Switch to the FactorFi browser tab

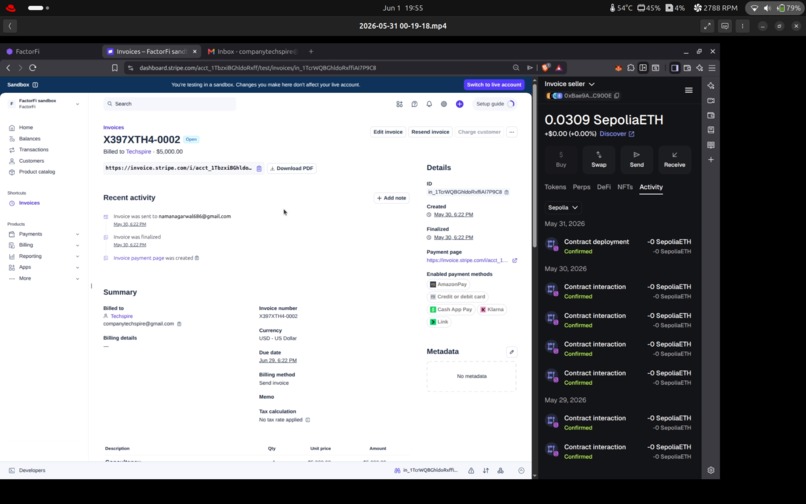point(51,51)
